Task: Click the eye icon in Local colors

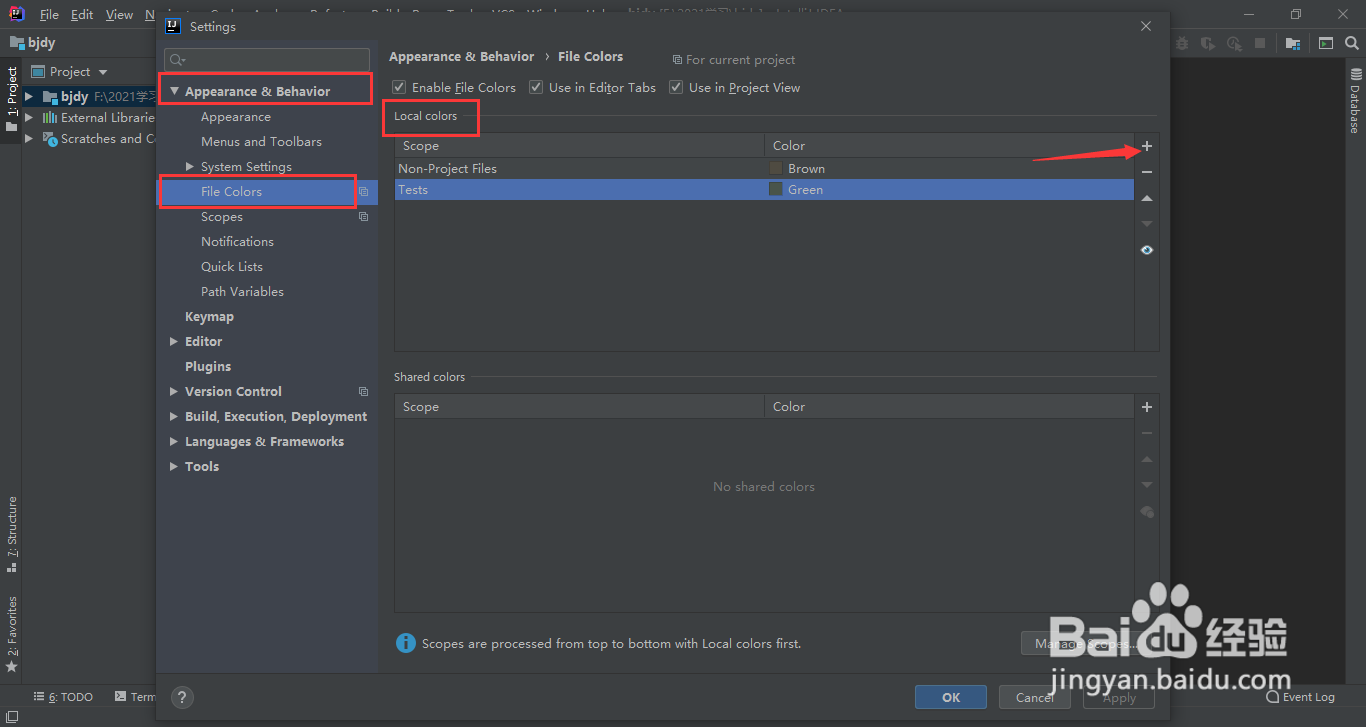Action: pos(1147,250)
